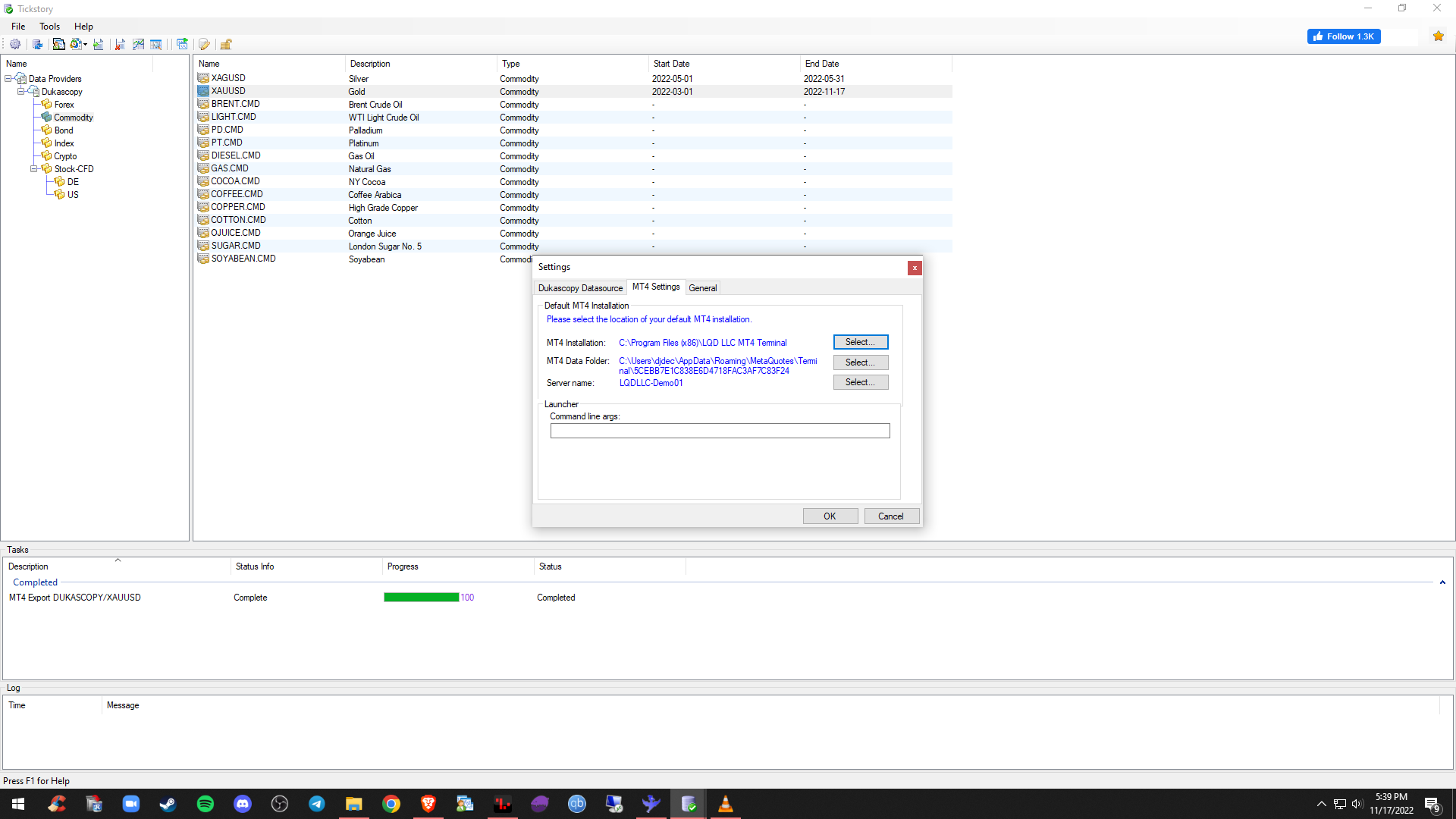Open Telegram from the taskbar

click(x=316, y=804)
